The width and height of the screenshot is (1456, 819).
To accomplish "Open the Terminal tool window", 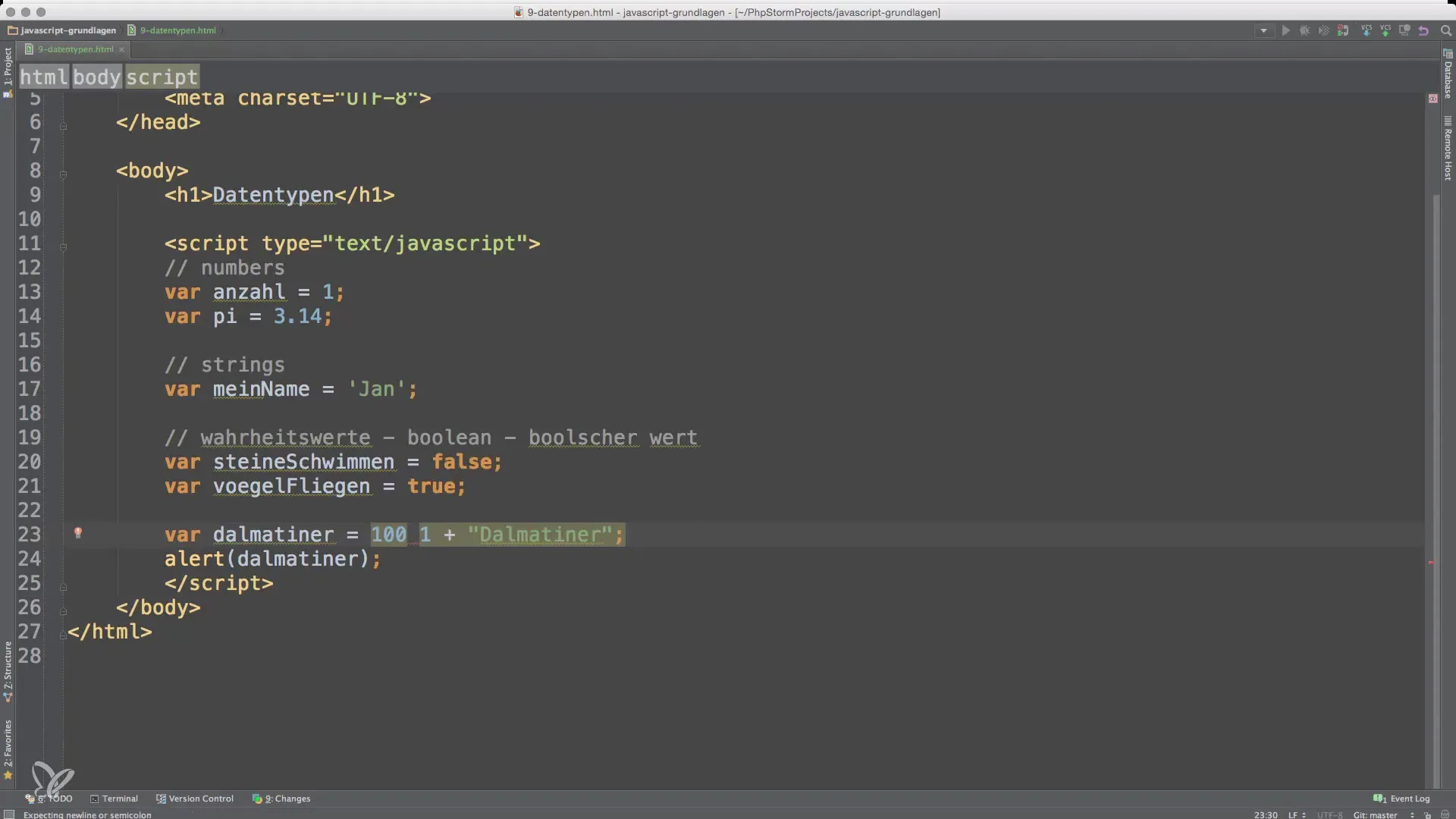I will [x=114, y=799].
